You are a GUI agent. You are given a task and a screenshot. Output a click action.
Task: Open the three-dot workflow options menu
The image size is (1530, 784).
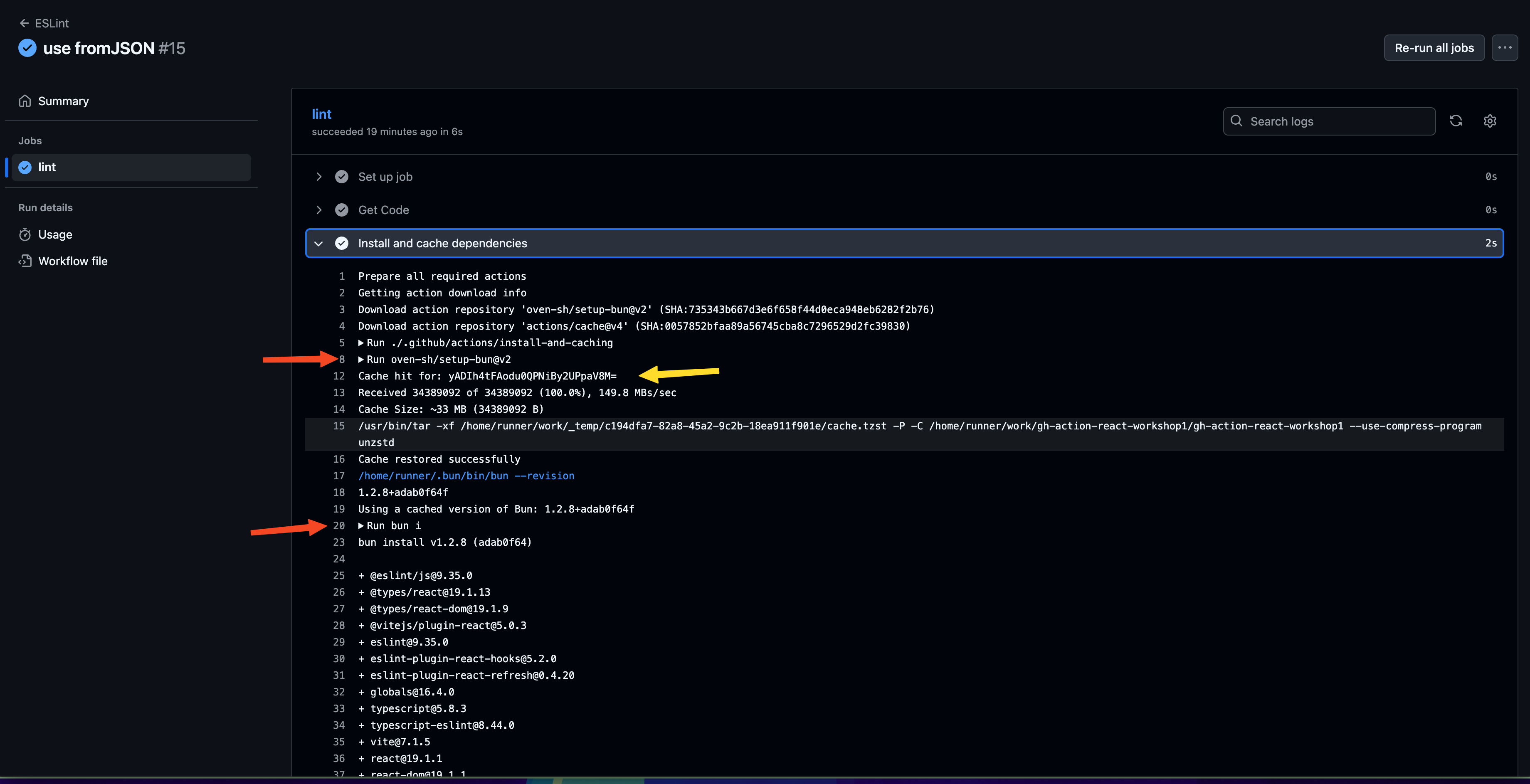click(x=1505, y=47)
